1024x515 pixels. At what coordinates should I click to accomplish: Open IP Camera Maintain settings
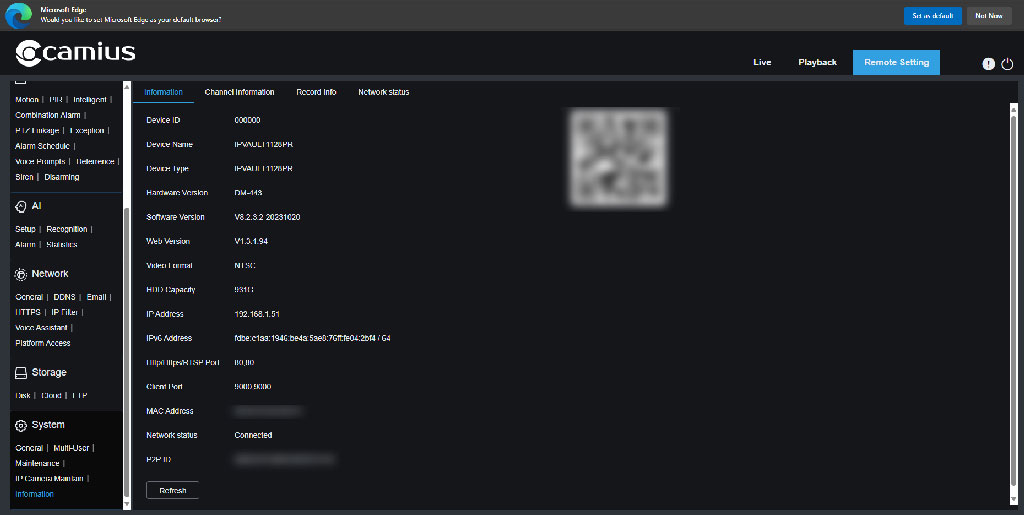[50, 479]
